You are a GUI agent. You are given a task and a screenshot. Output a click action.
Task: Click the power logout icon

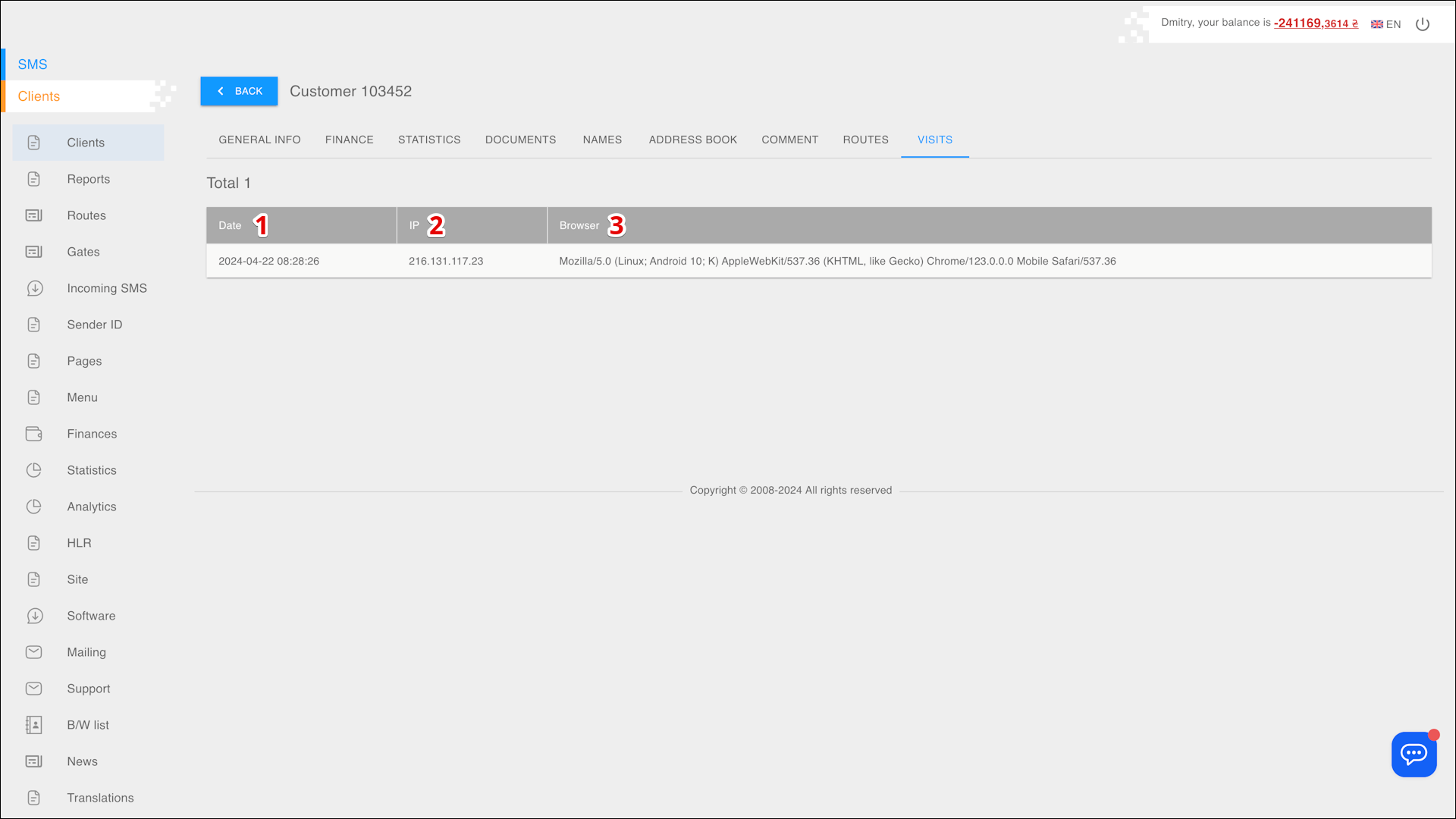(x=1423, y=24)
